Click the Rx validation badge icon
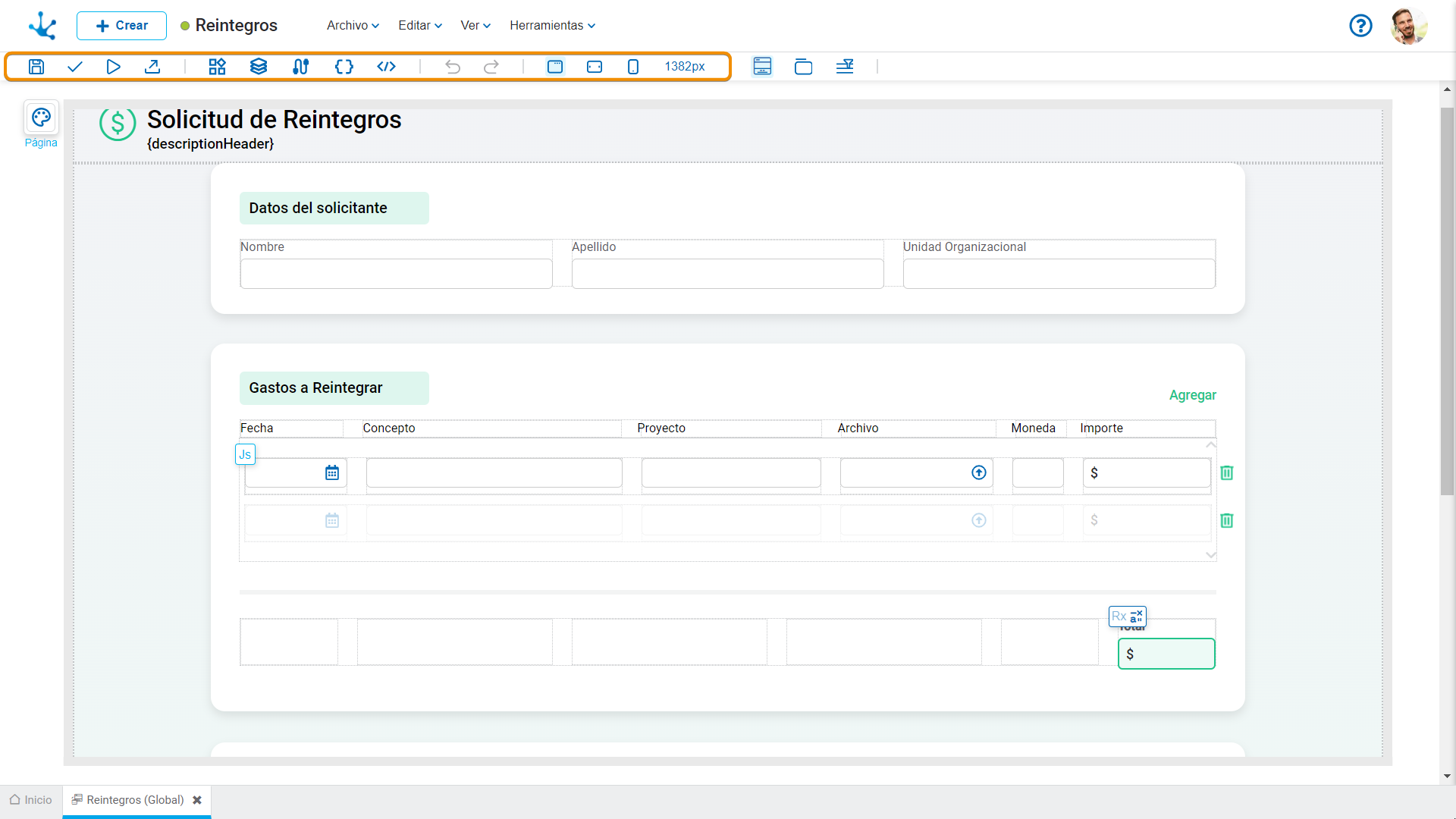This screenshot has width=1456, height=819. click(1127, 617)
